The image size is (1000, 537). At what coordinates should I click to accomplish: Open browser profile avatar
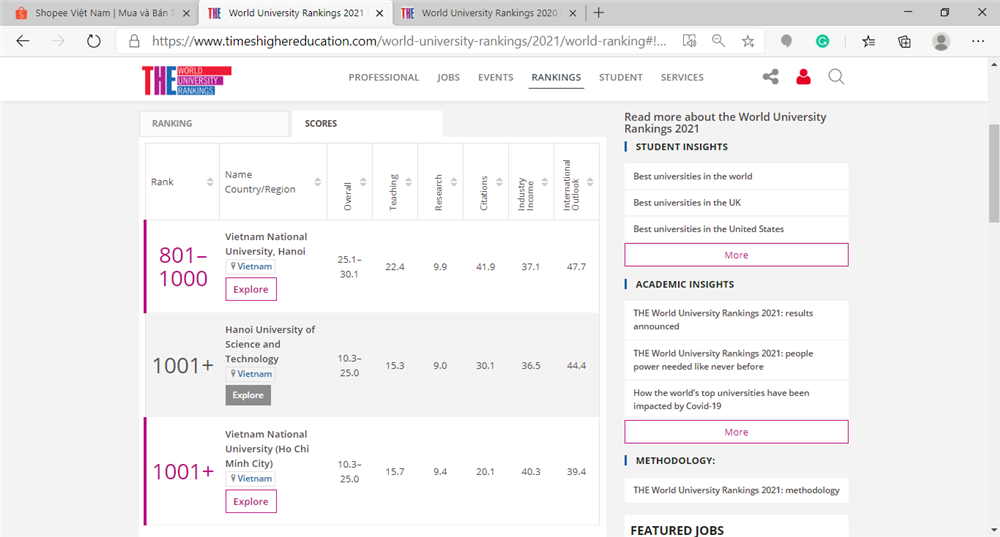[941, 41]
